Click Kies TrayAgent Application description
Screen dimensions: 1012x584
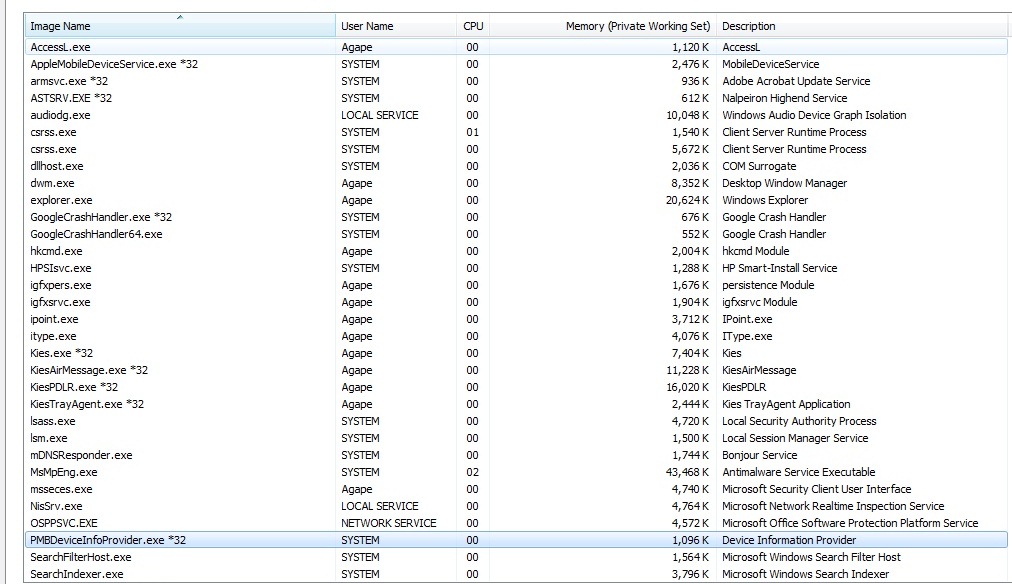tap(786, 404)
